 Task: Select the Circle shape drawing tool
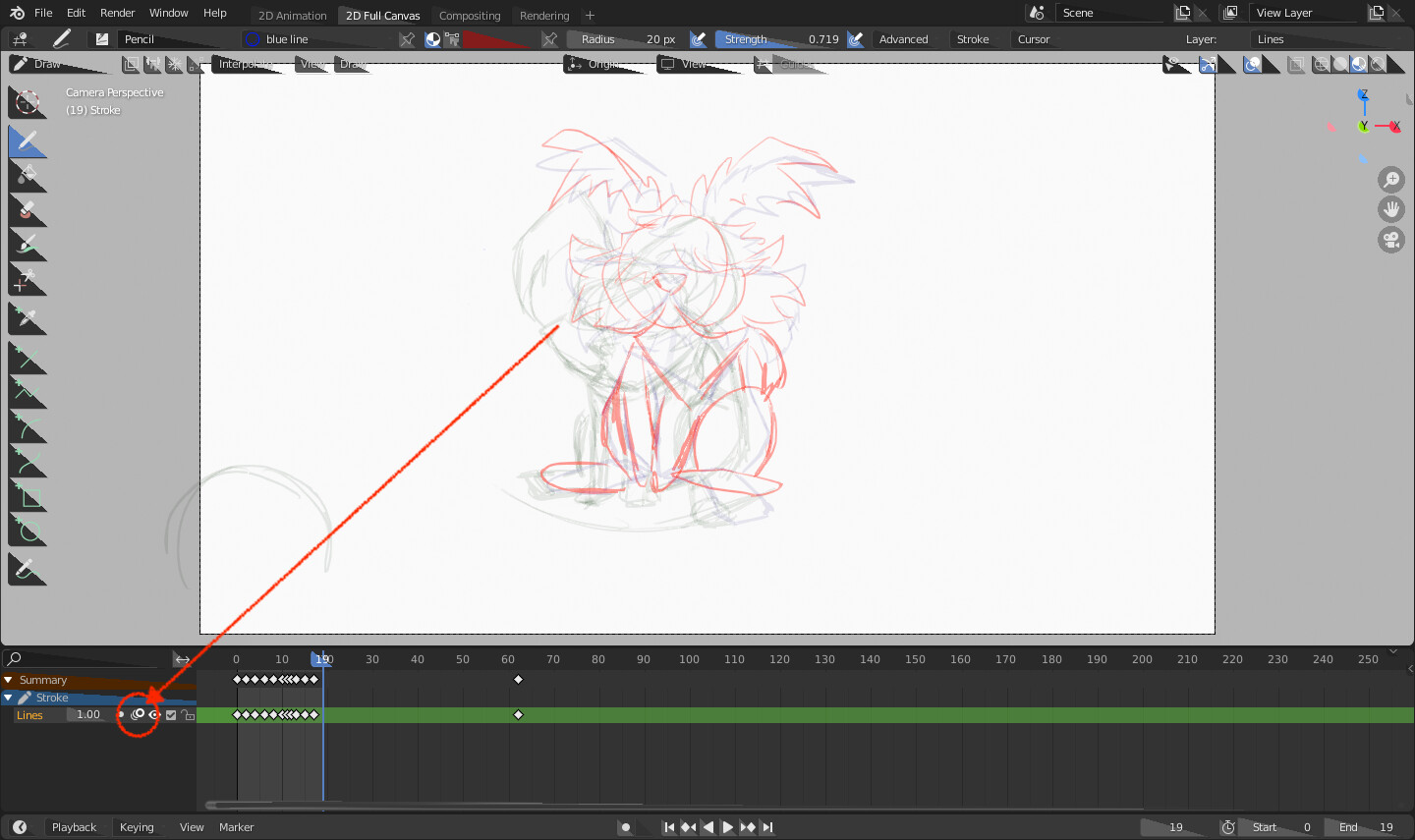(28, 530)
